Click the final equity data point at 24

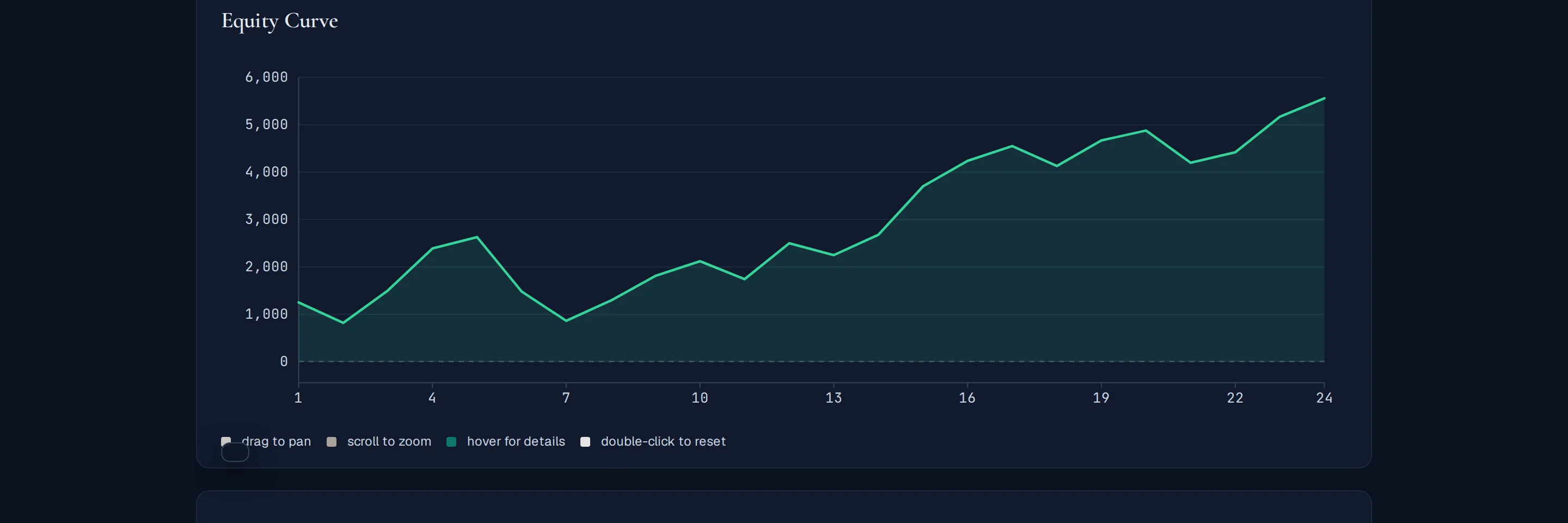(1324, 98)
